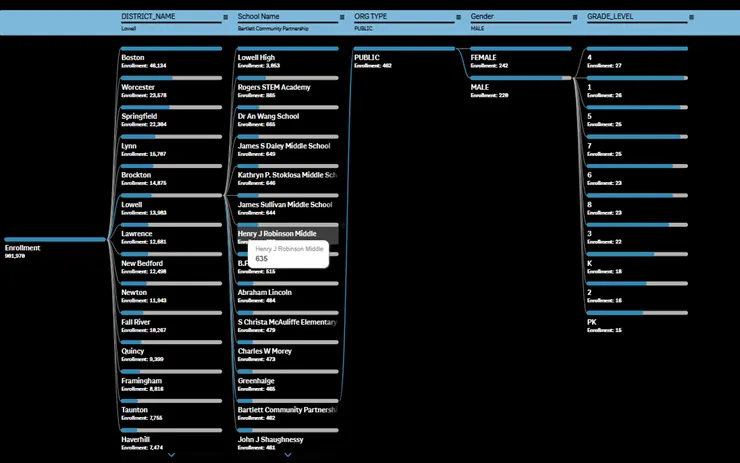Select grade level 4 node

coord(635,60)
